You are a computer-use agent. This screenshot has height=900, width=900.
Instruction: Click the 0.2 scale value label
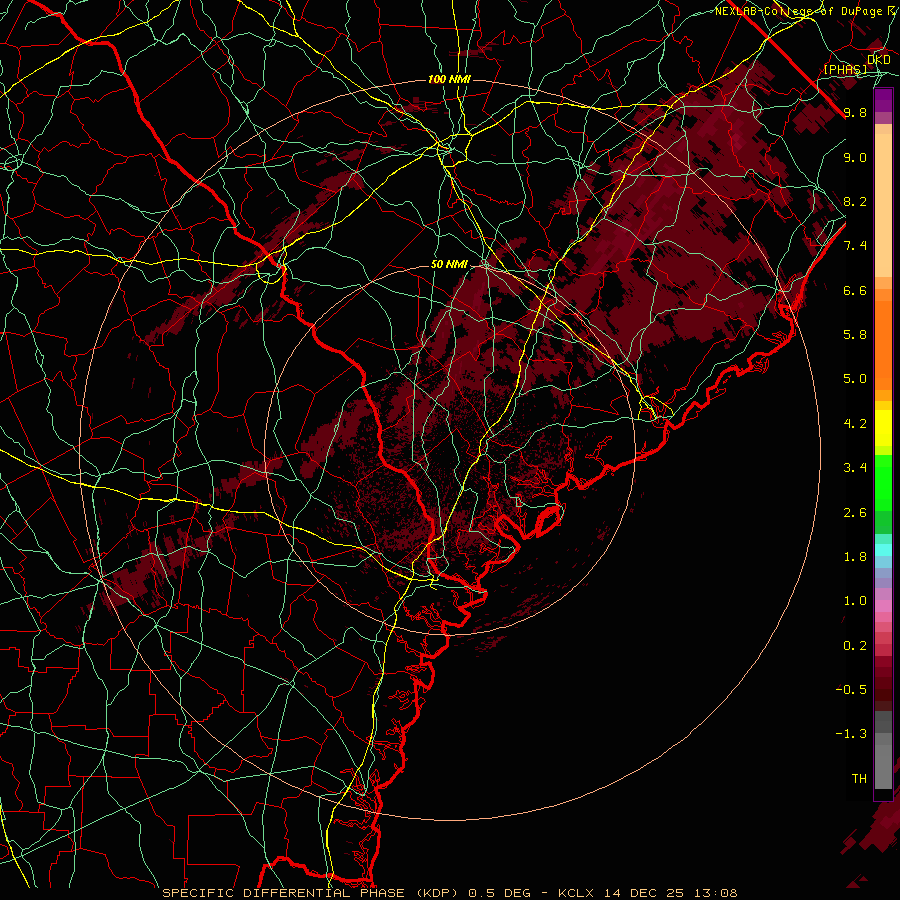(x=855, y=646)
